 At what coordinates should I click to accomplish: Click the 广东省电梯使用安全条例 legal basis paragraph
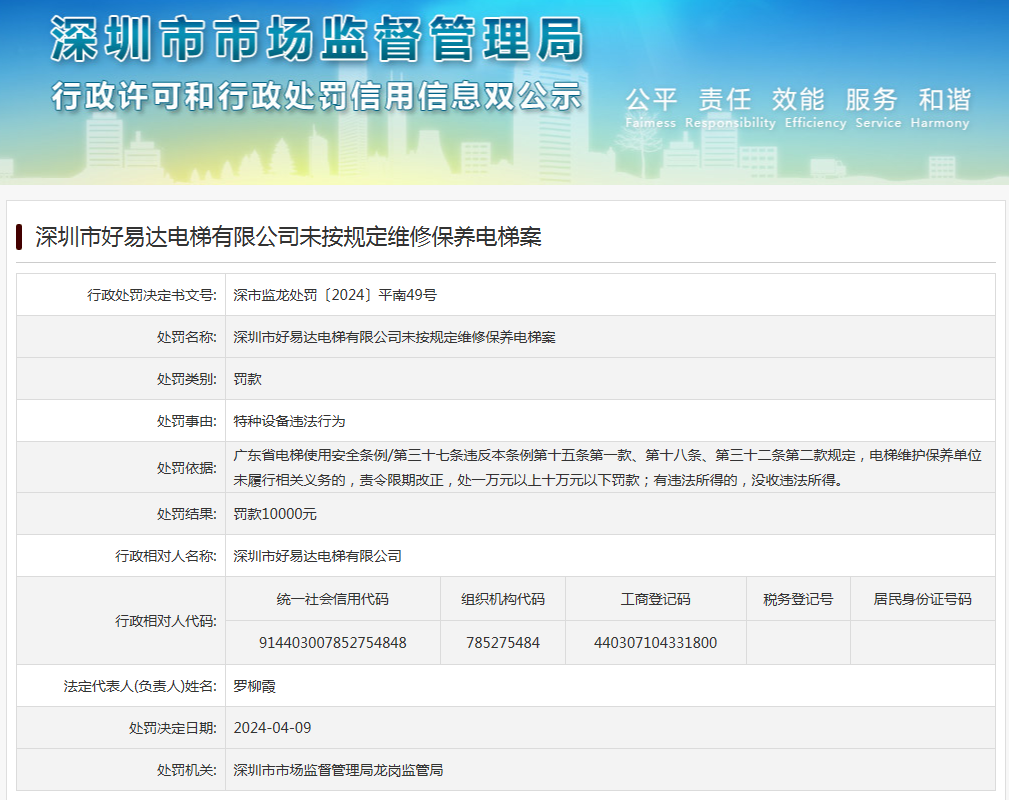pyautogui.click(x=607, y=467)
